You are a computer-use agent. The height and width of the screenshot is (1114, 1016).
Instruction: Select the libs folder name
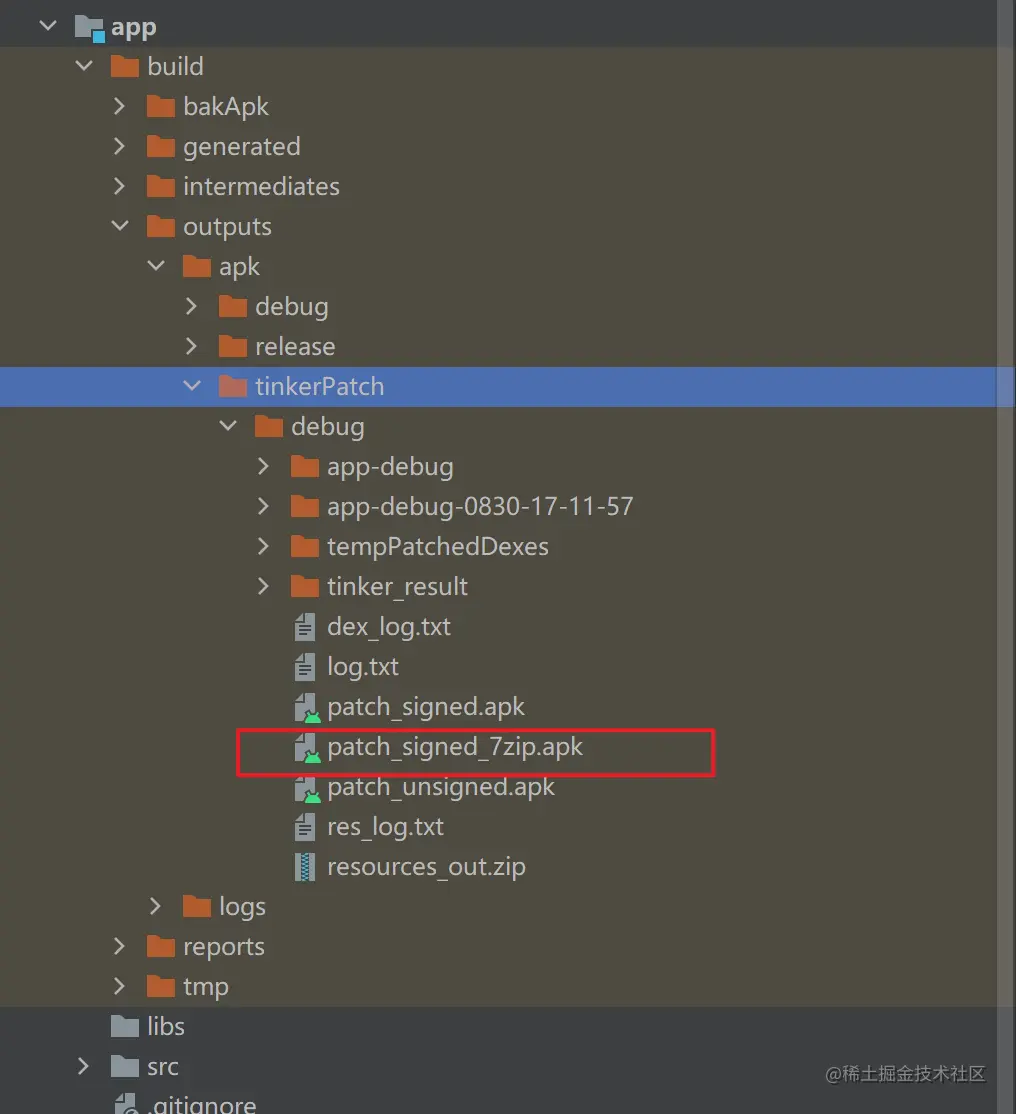click(x=166, y=1027)
